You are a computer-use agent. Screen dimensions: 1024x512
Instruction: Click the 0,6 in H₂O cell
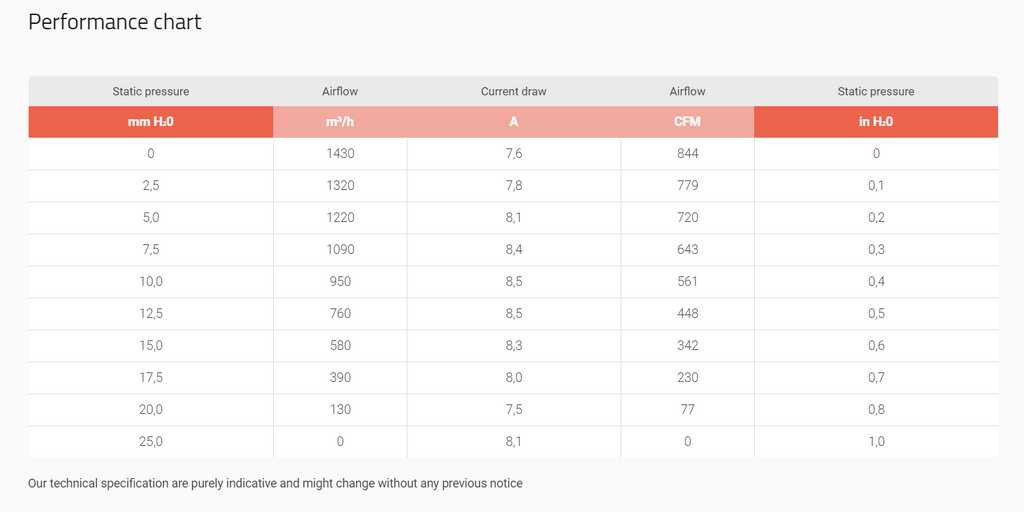point(876,345)
